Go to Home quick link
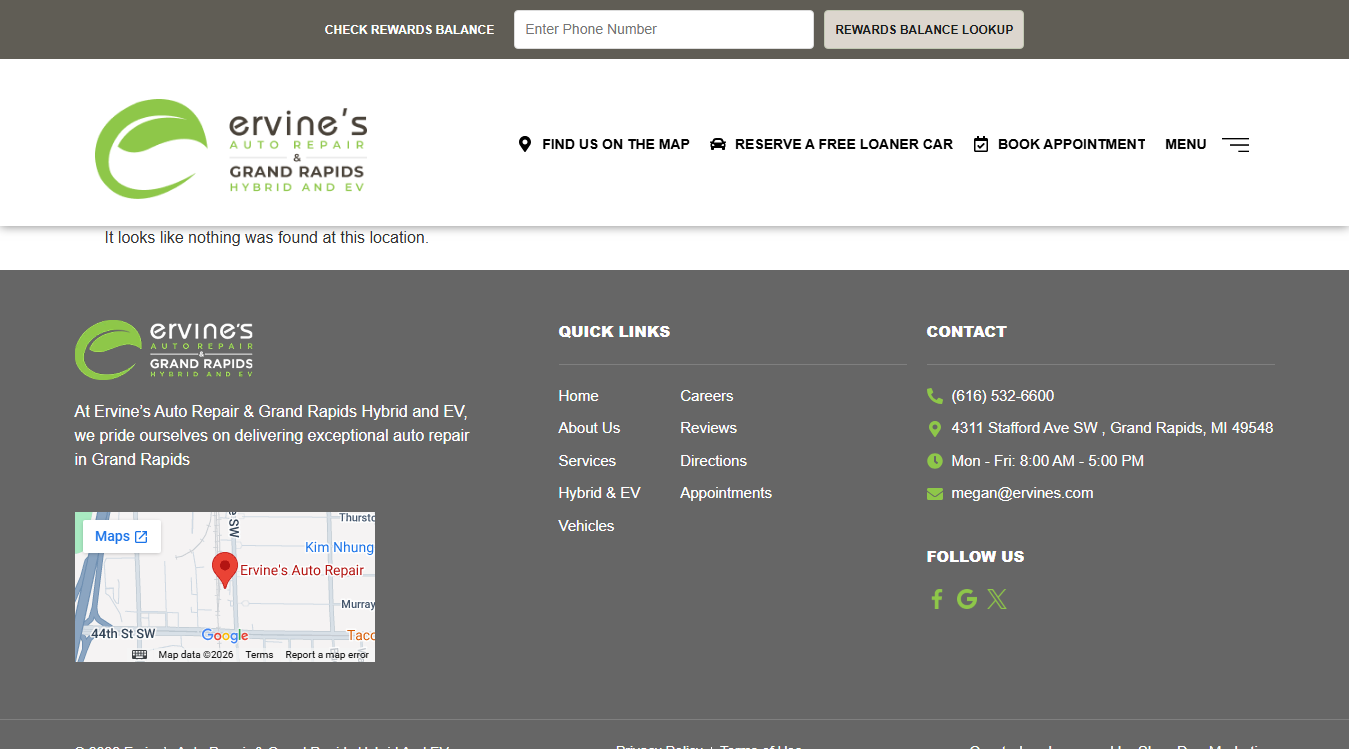Image resolution: width=1349 pixels, height=749 pixels. (578, 396)
